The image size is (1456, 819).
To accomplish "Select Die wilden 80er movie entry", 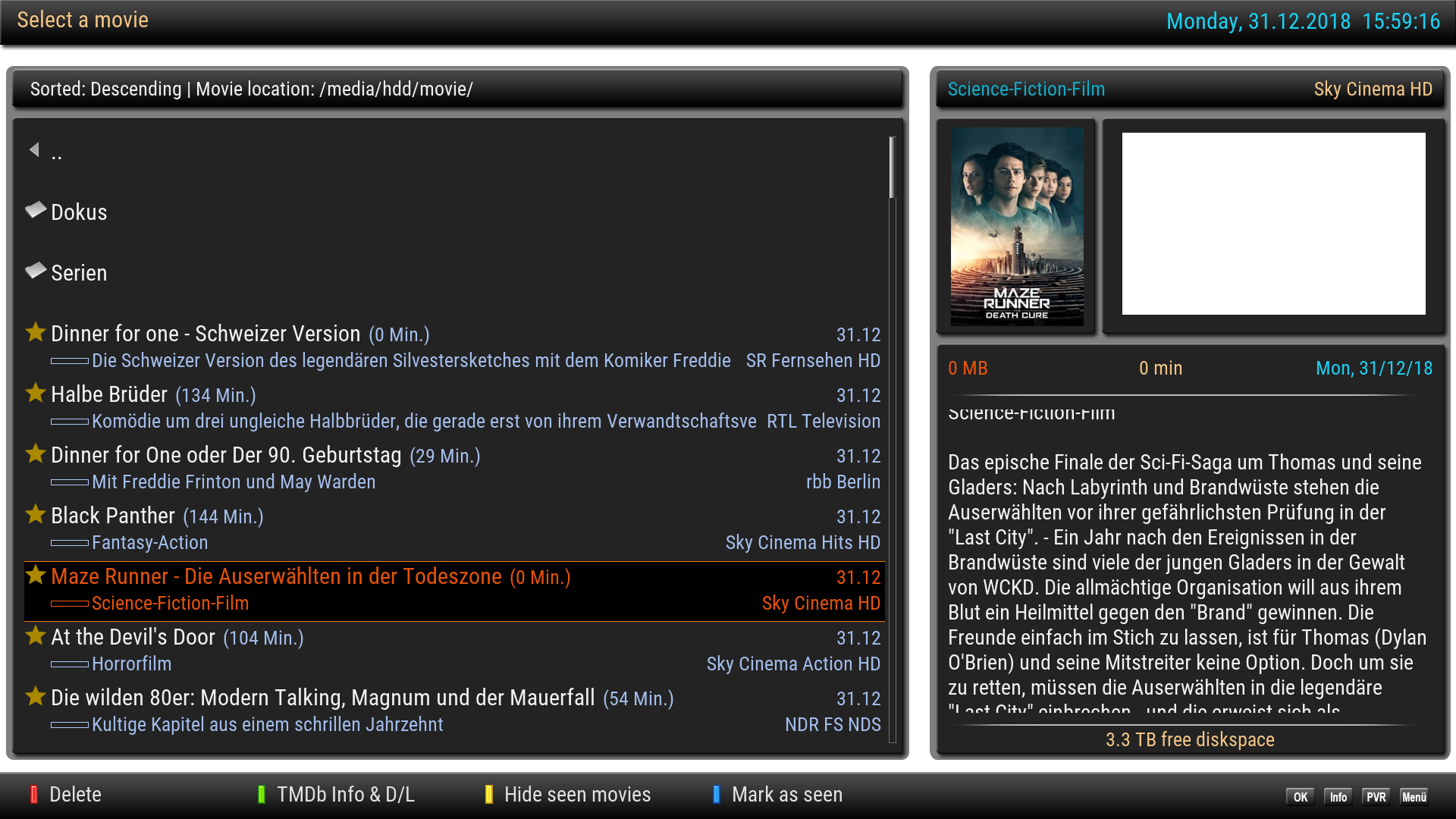I will pyautogui.click(x=322, y=698).
